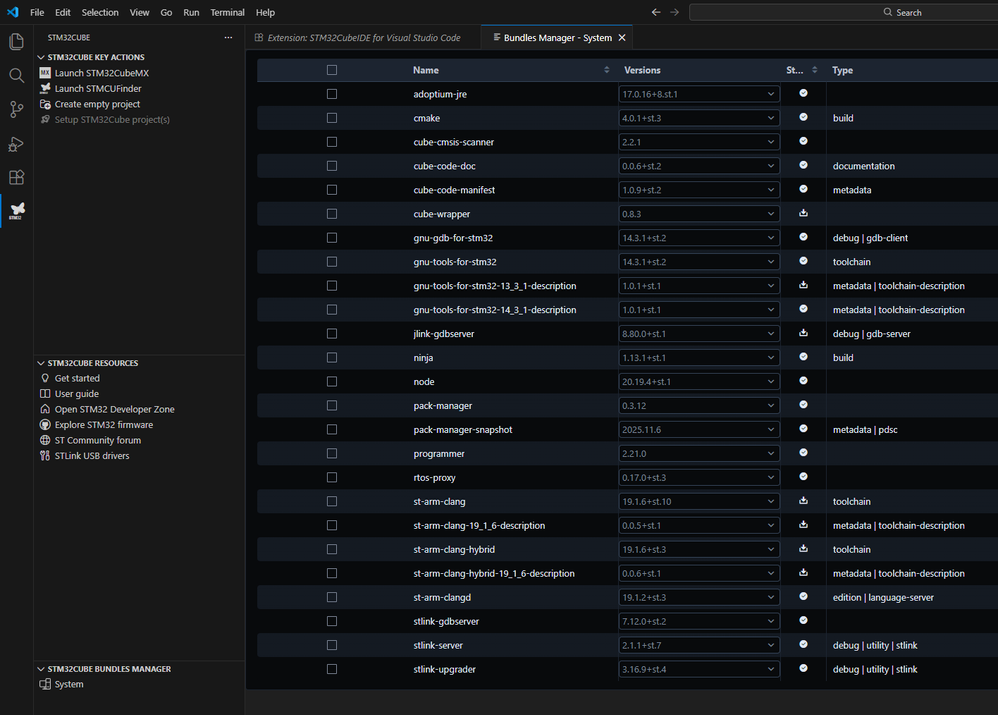Click the VS Code logo icon
The width and height of the screenshot is (998, 715).
(13, 12)
